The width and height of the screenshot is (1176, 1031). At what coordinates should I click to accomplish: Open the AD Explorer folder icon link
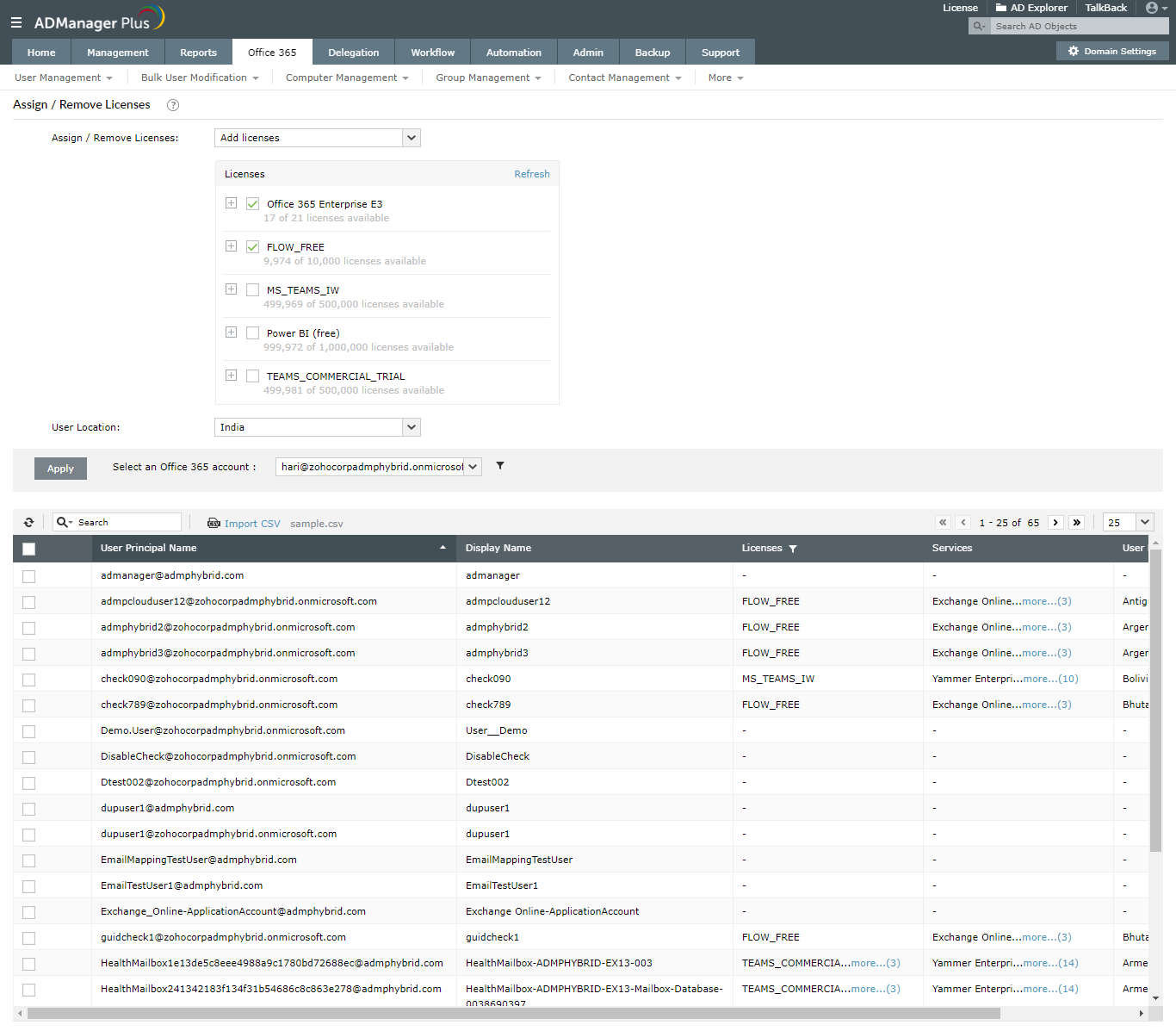[x=1001, y=8]
